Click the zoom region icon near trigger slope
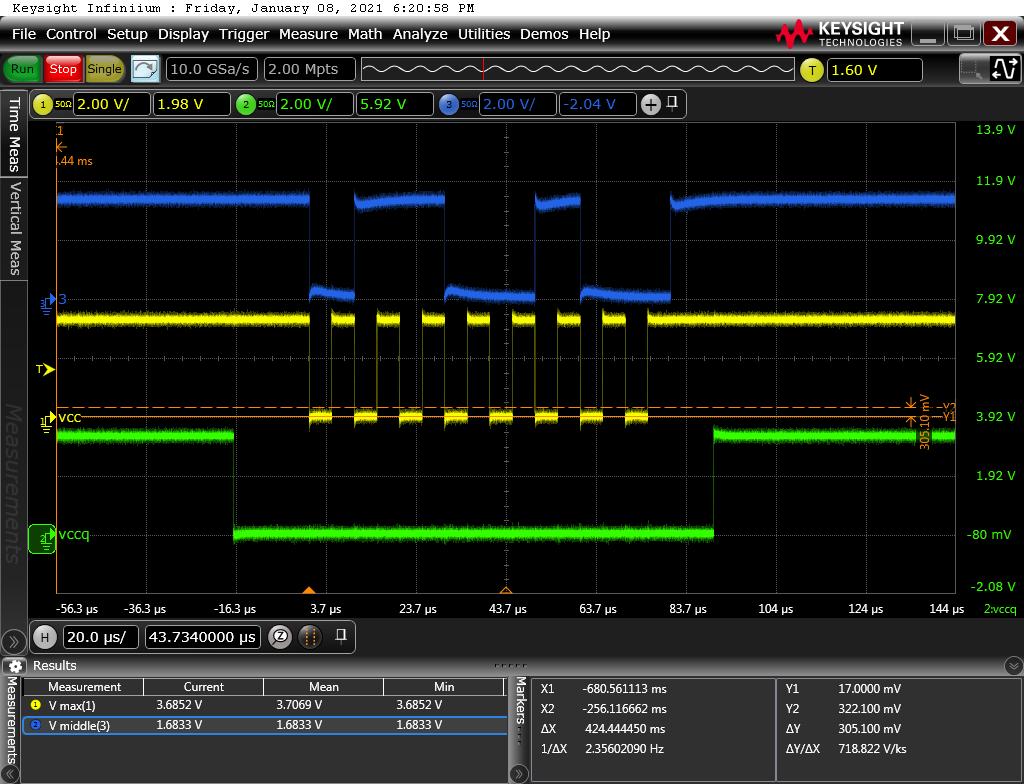Image resolution: width=1024 pixels, height=784 pixels. [x=972, y=69]
